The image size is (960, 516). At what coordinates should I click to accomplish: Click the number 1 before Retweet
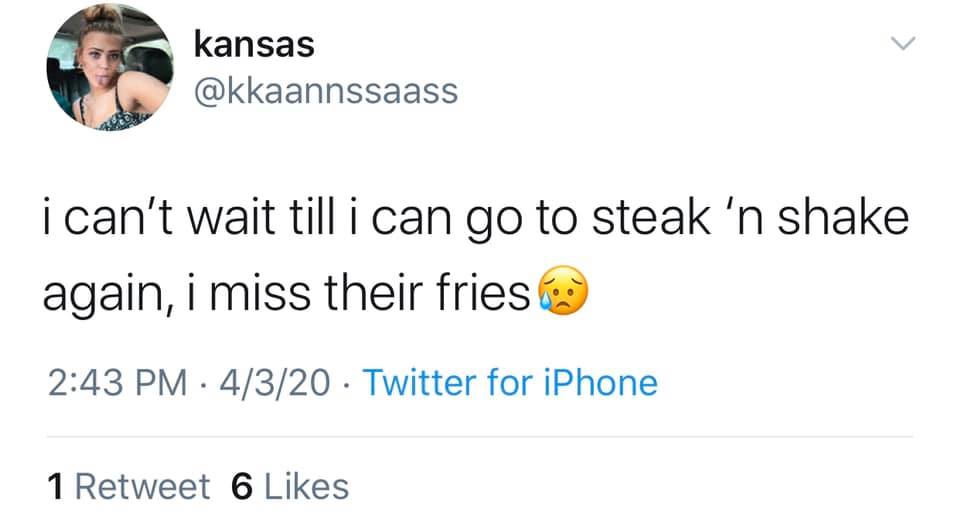pos(57,487)
